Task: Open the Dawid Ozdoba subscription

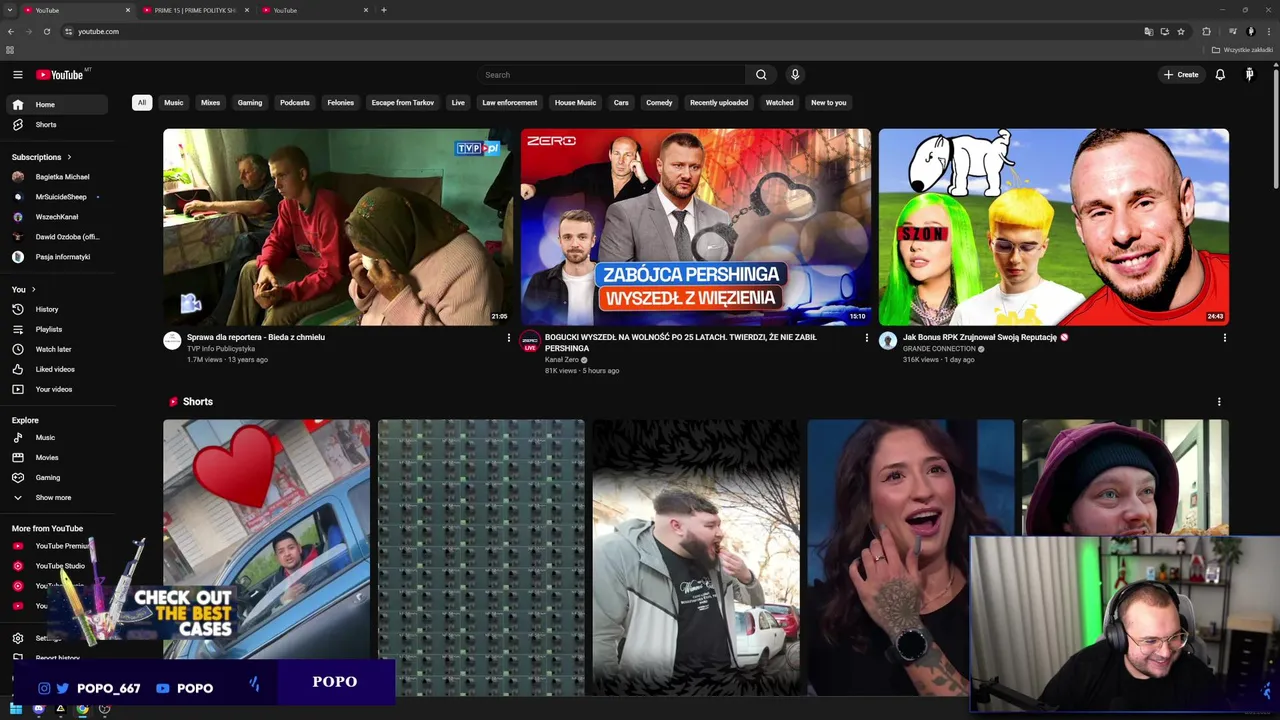Action: coord(57,237)
